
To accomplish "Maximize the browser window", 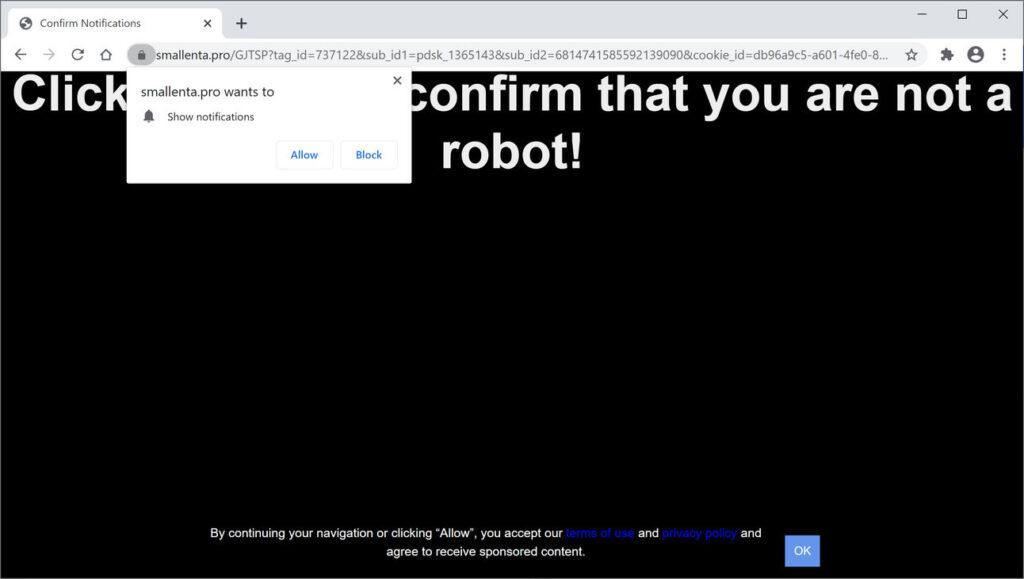I will pyautogui.click(x=962, y=14).
